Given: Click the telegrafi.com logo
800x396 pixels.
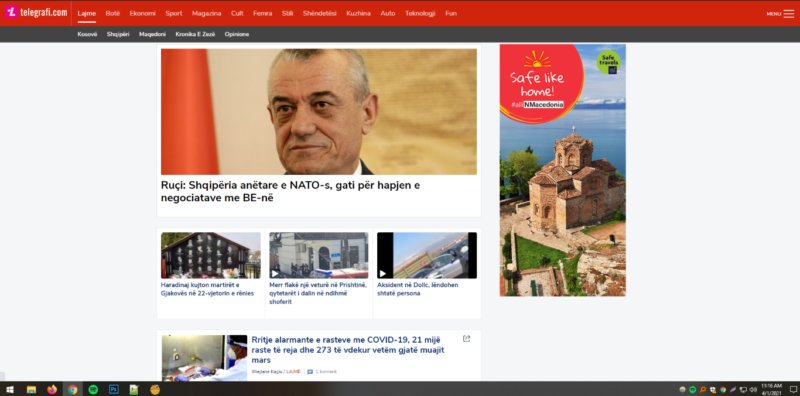Looking at the screenshot, I should pos(36,12).
